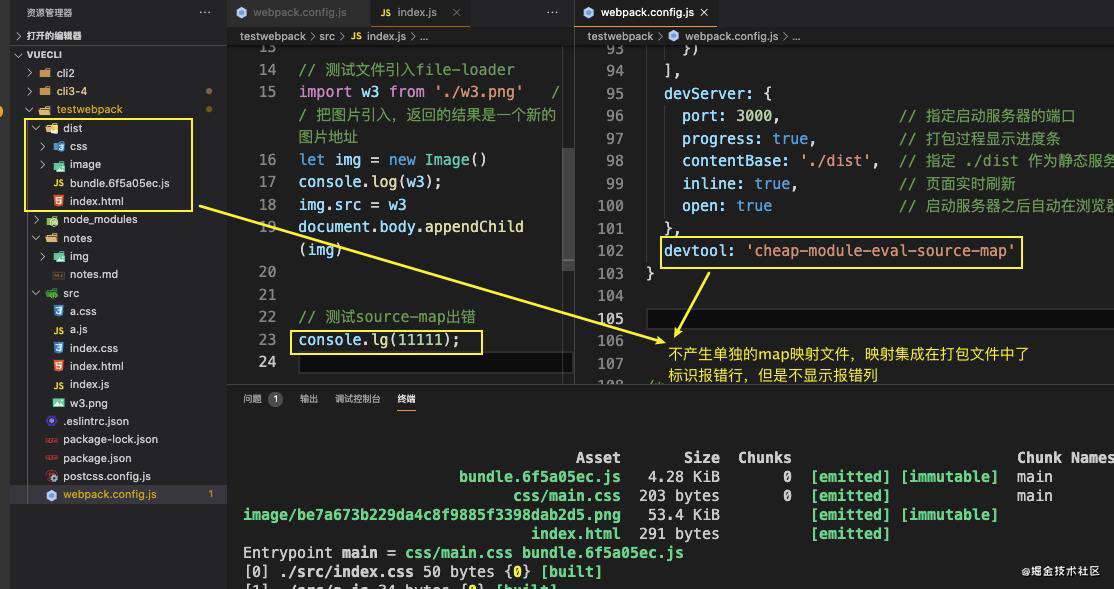Expand the cli3-4 folder chevron

coord(30,91)
